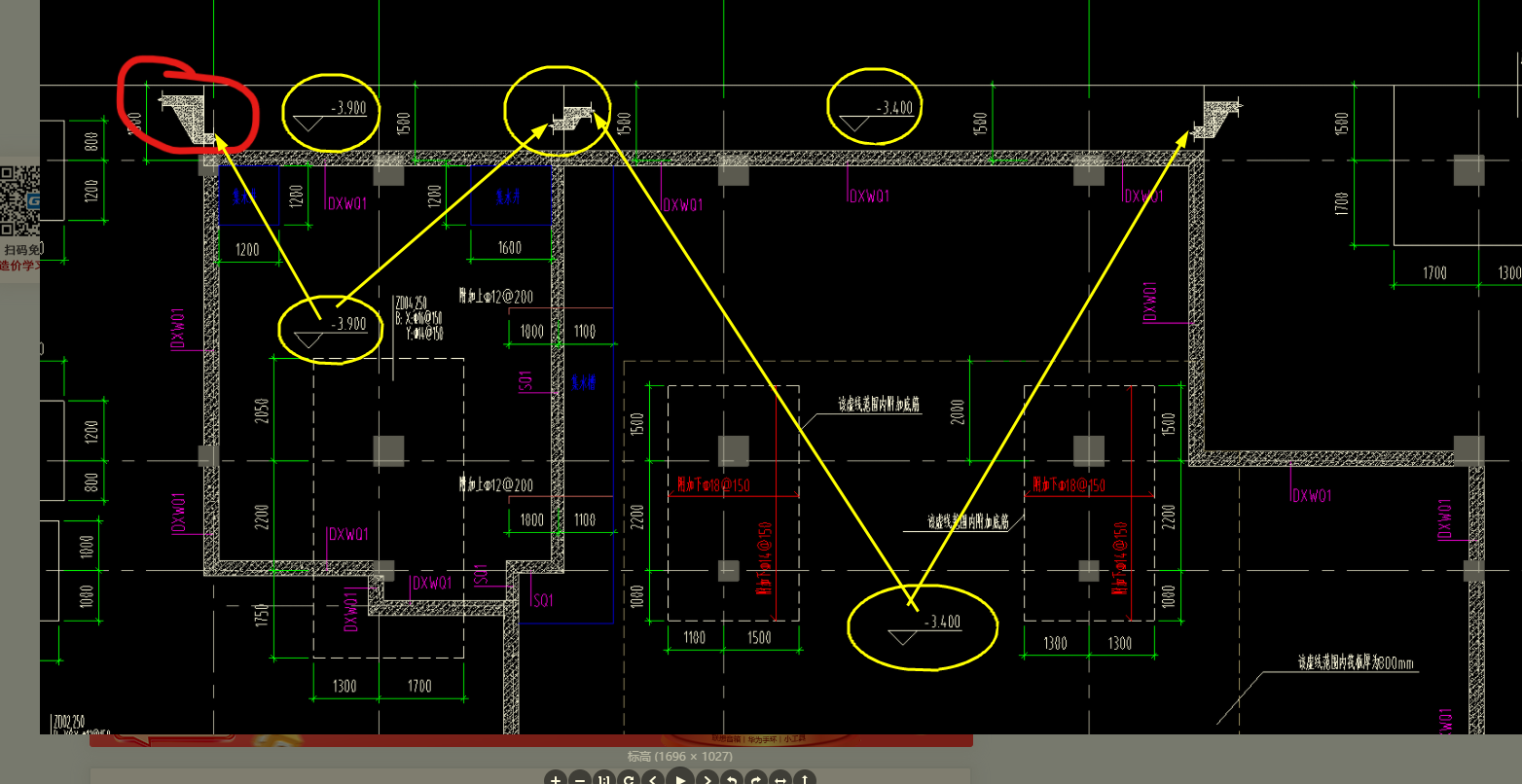
Task: Reset image to 1:1 actual size
Action: (604, 779)
